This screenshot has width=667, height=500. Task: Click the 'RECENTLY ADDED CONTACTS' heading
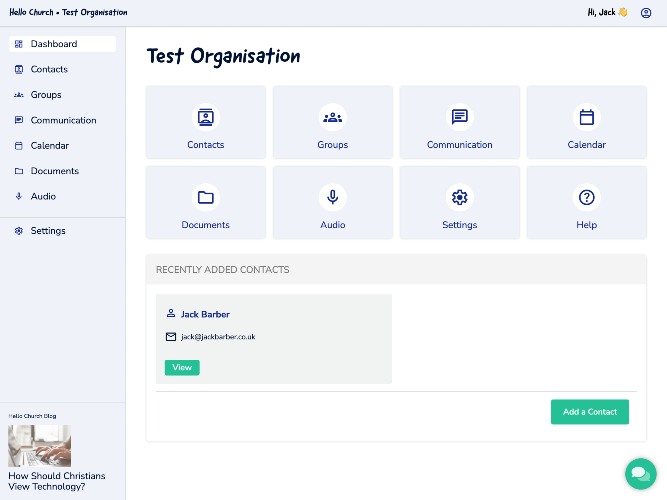(x=222, y=269)
